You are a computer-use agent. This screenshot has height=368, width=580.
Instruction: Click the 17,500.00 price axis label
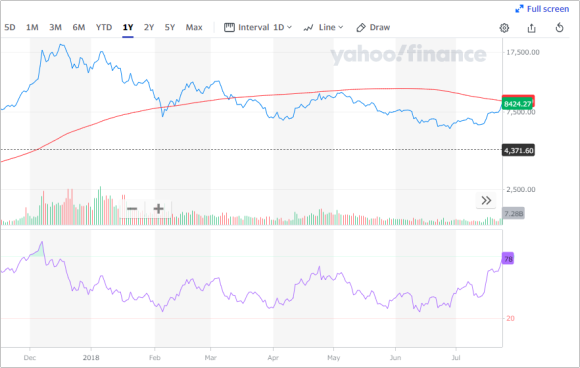coord(523,52)
